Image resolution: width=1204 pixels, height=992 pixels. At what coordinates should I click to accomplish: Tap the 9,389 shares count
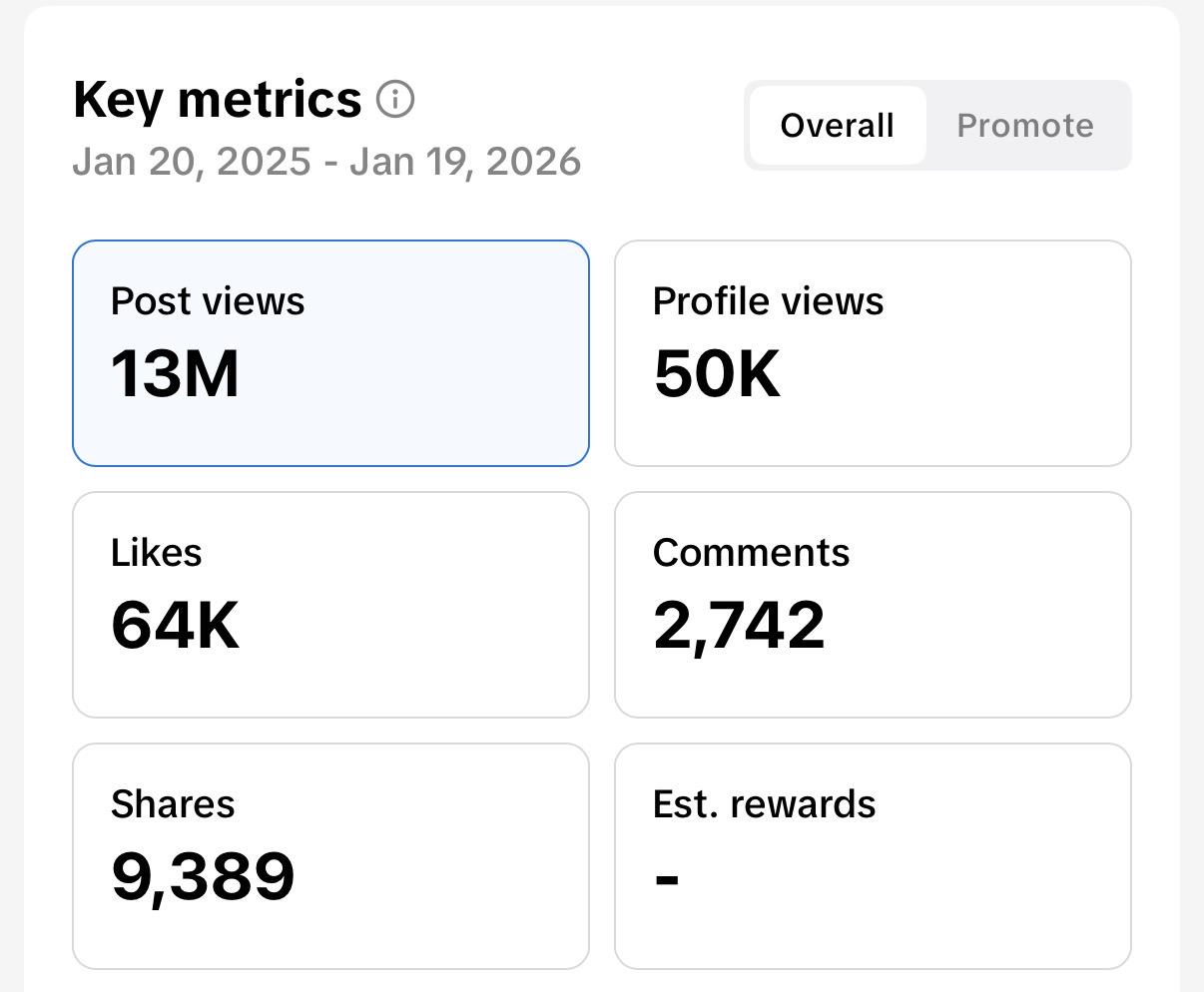(x=203, y=876)
